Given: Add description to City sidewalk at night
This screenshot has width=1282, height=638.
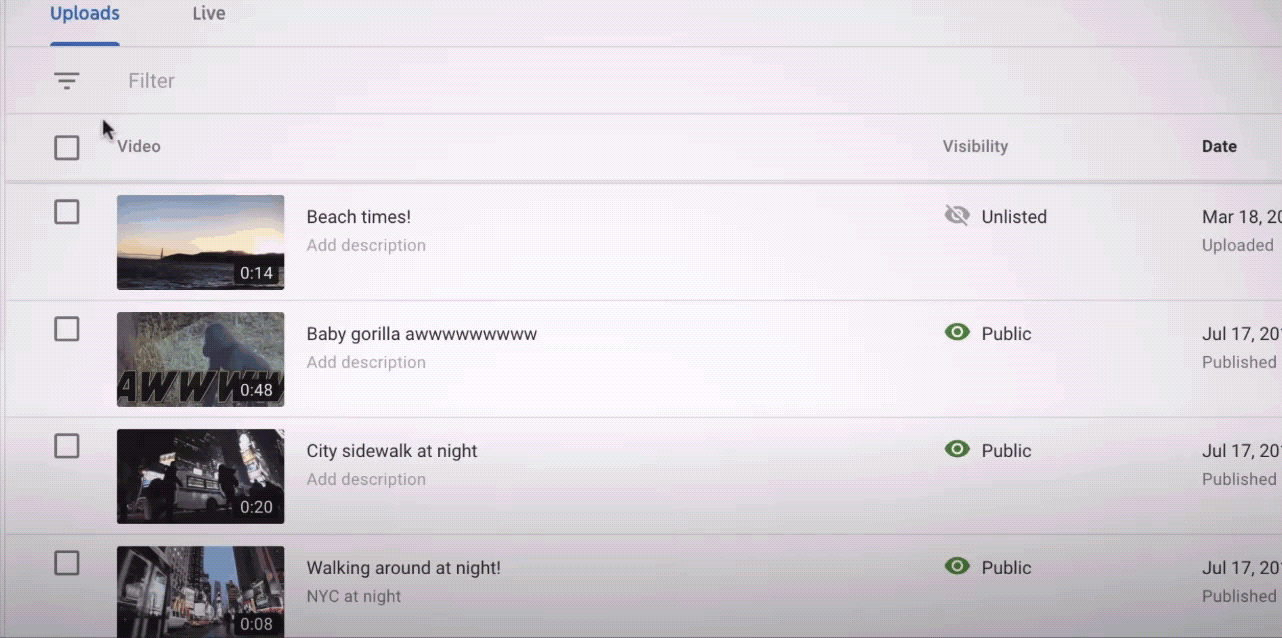Looking at the screenshot, I should pyautogui.click(x=366, y=479).
